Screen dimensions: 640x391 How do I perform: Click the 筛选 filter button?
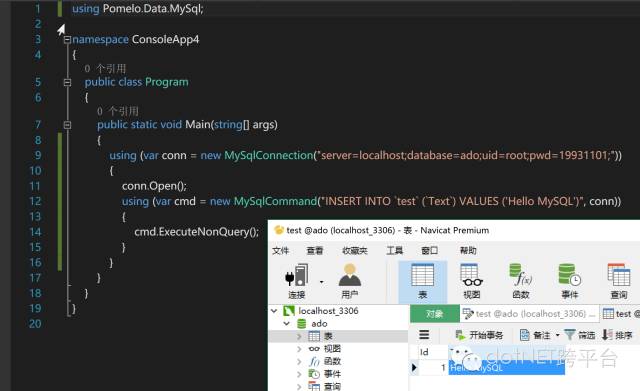tap(580, 335)
